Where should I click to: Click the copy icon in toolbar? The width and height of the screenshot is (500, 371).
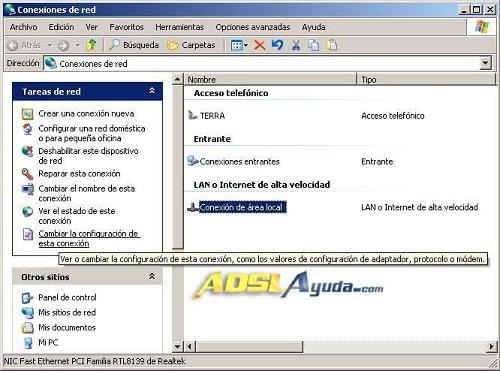coord(313,45)
